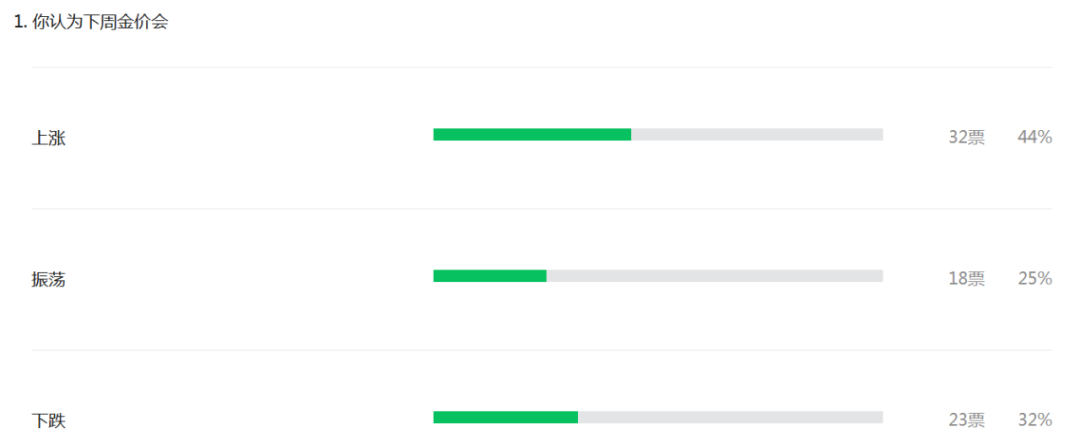Click the 32票 vote count
The height and width of the screenshot is (440, 1080).
click(x=966, y=138)
